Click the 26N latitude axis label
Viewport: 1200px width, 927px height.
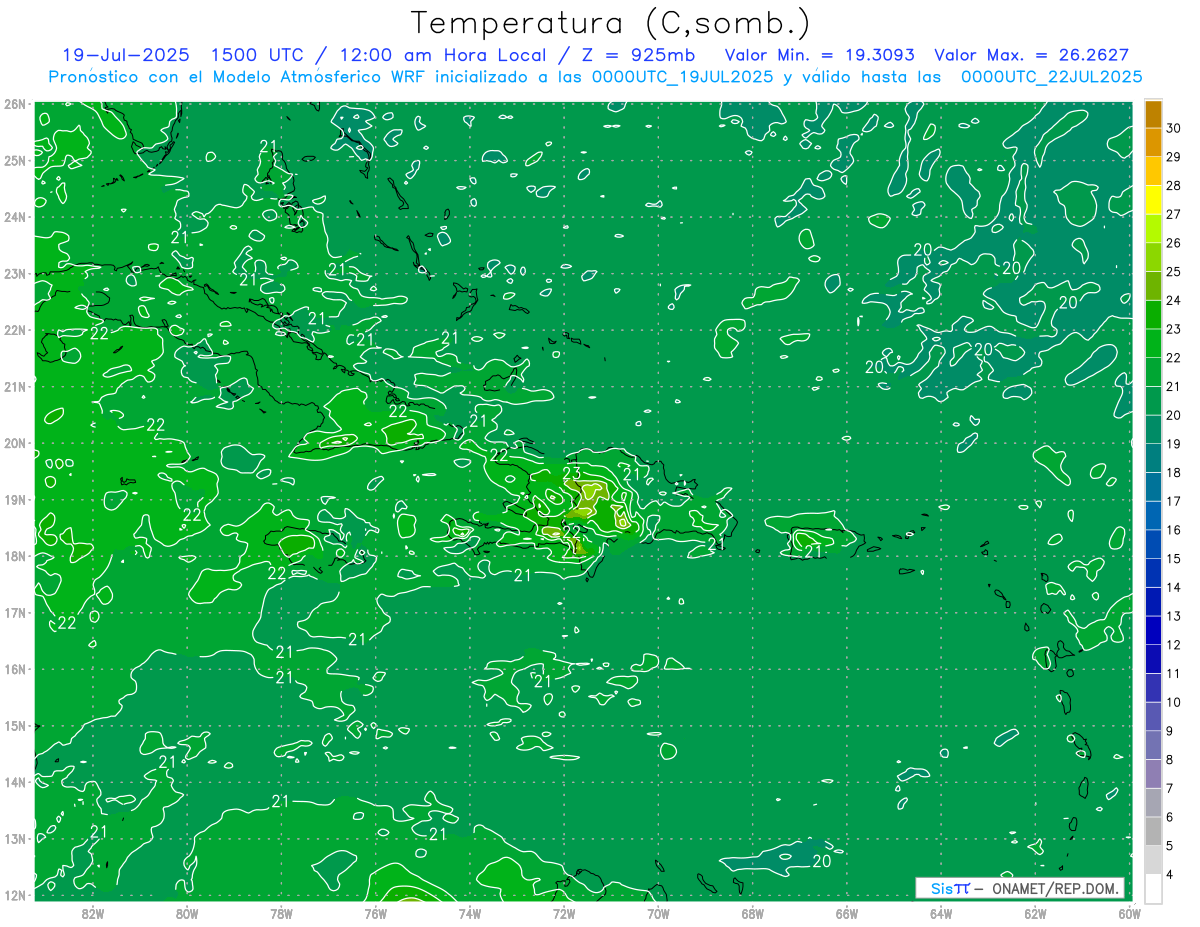(15, 104)
